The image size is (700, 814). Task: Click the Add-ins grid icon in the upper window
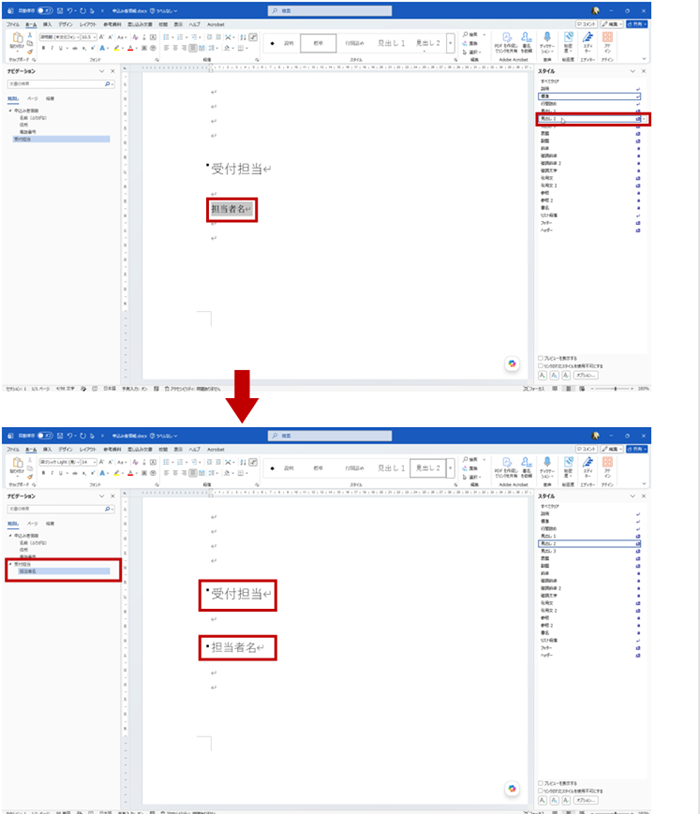click(607, 37)
